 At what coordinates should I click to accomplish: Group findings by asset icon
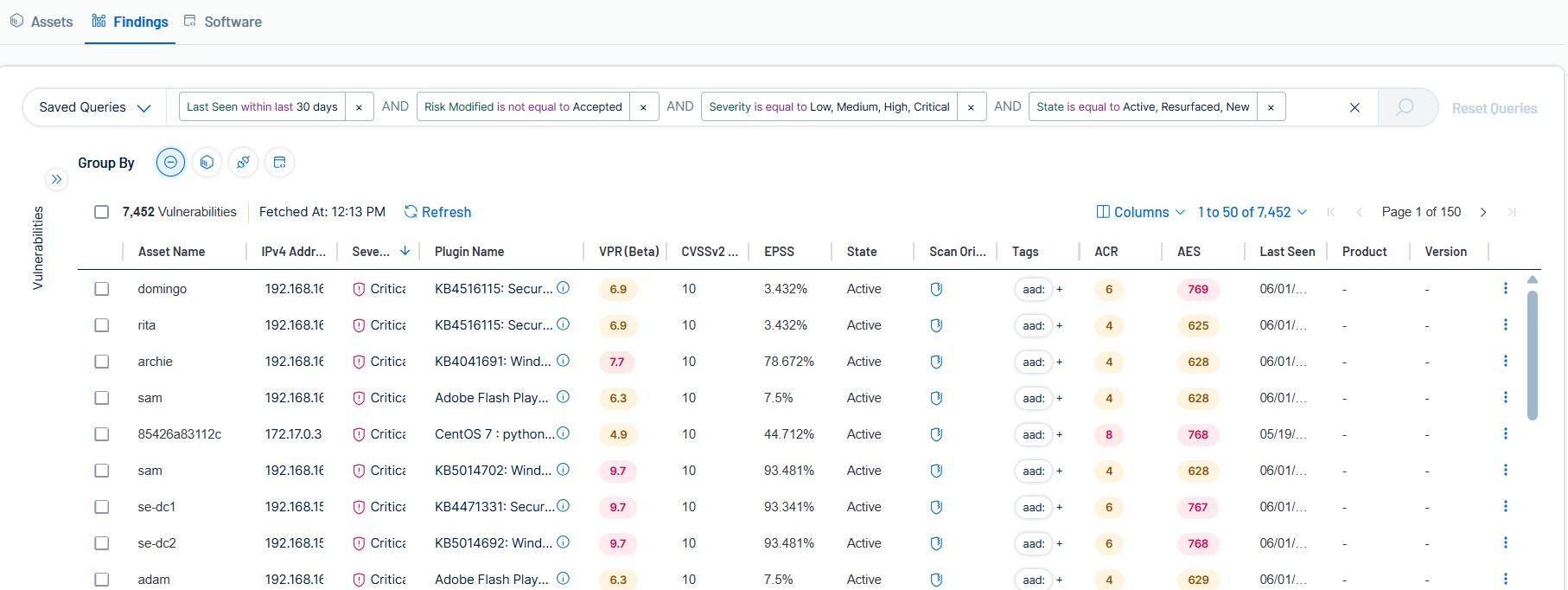207,163
